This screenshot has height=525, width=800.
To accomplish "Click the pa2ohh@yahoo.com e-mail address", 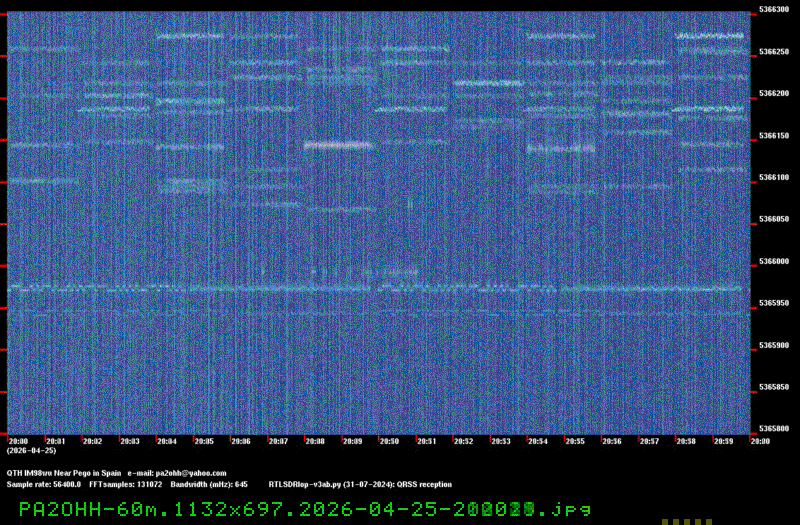I will [191, 473].
